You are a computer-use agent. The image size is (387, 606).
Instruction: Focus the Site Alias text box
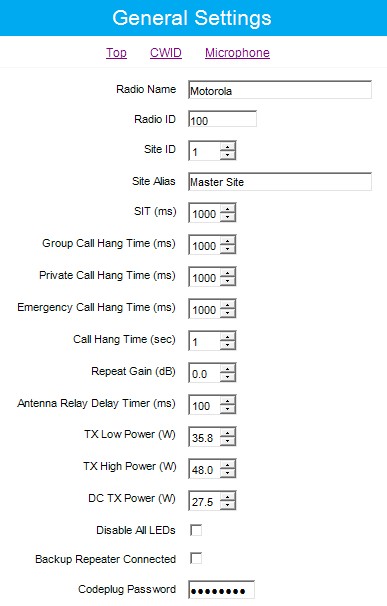click(x=280, y=181)
